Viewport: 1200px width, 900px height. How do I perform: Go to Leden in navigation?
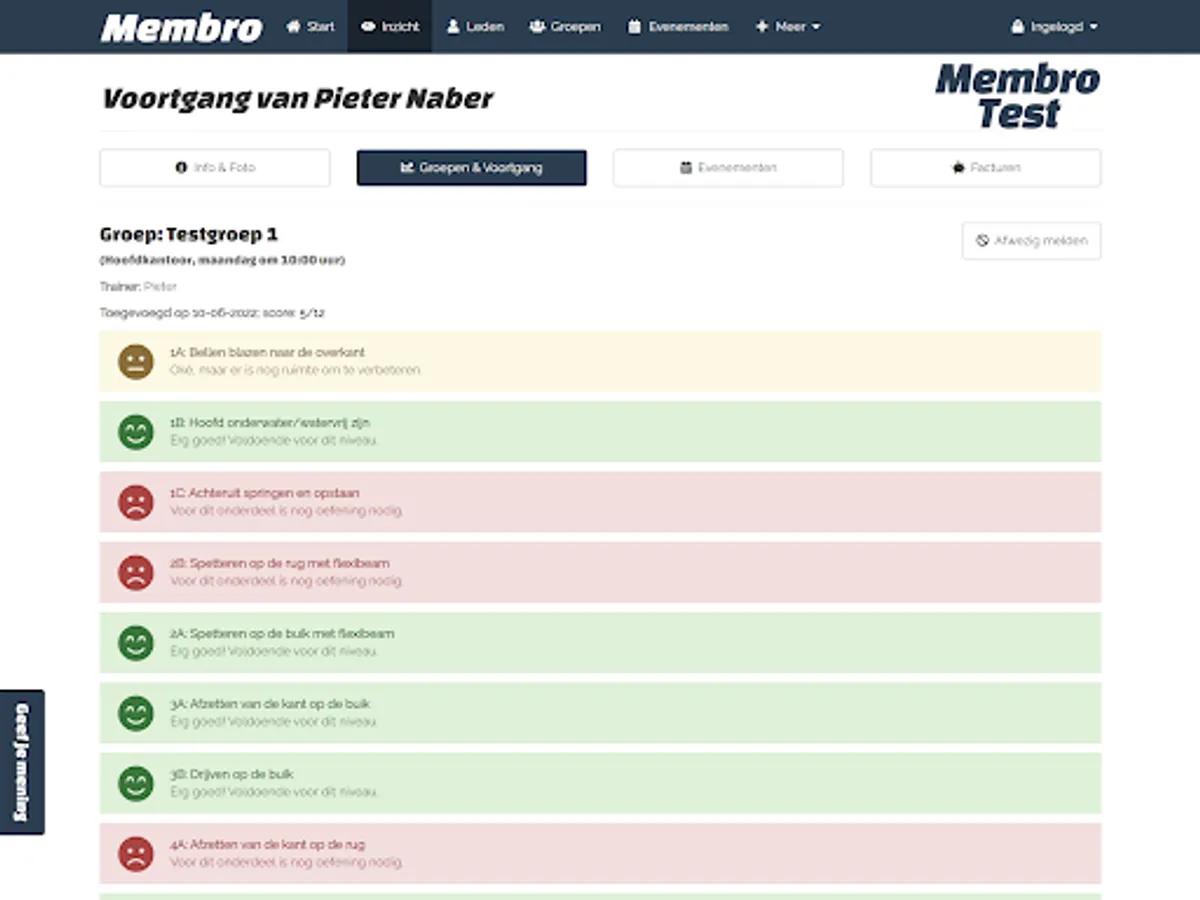point(475,27)
